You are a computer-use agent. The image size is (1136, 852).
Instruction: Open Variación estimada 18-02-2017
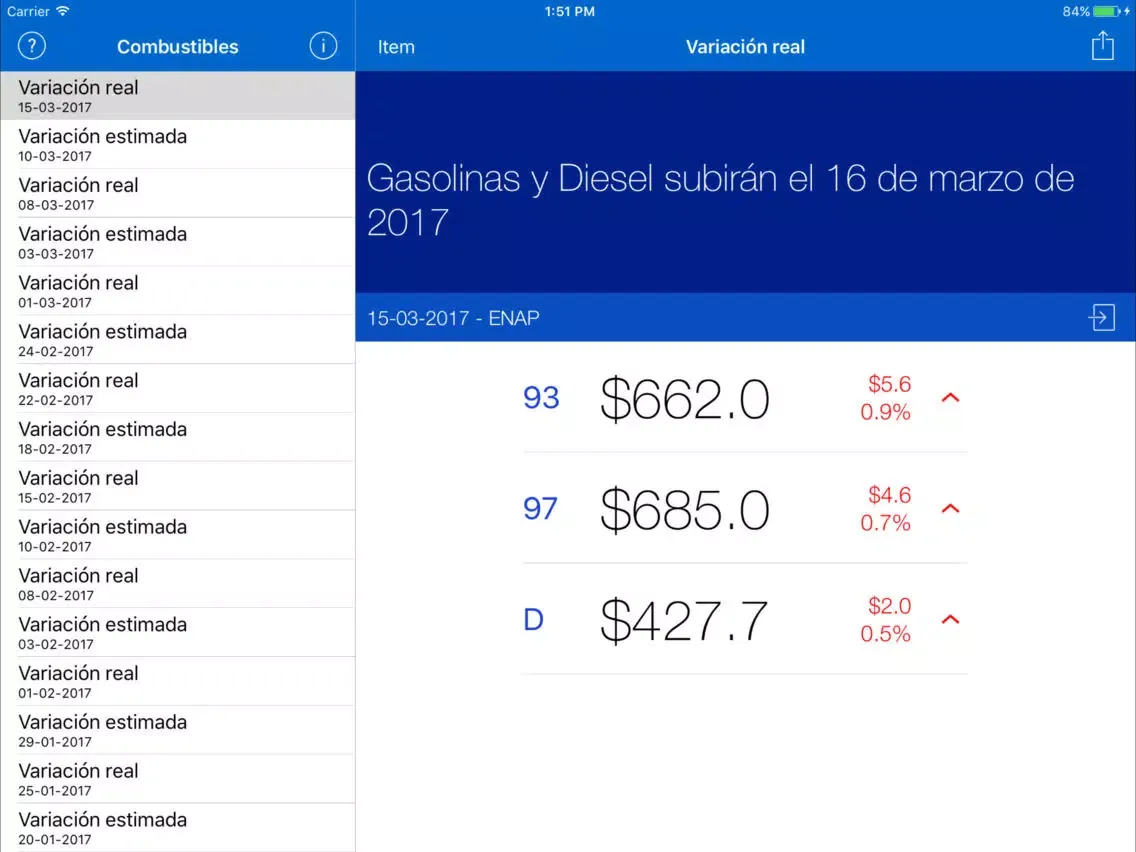coord(178,438)
